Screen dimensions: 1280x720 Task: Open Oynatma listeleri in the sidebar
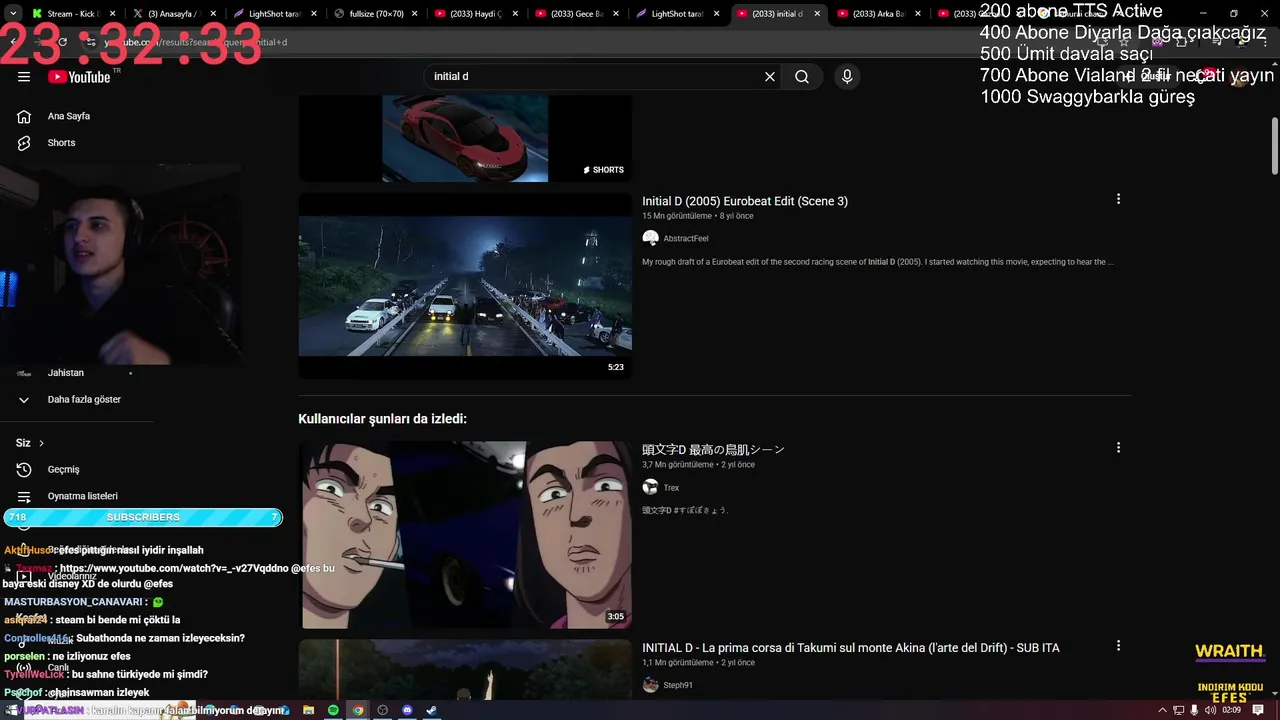coord(82,496)
